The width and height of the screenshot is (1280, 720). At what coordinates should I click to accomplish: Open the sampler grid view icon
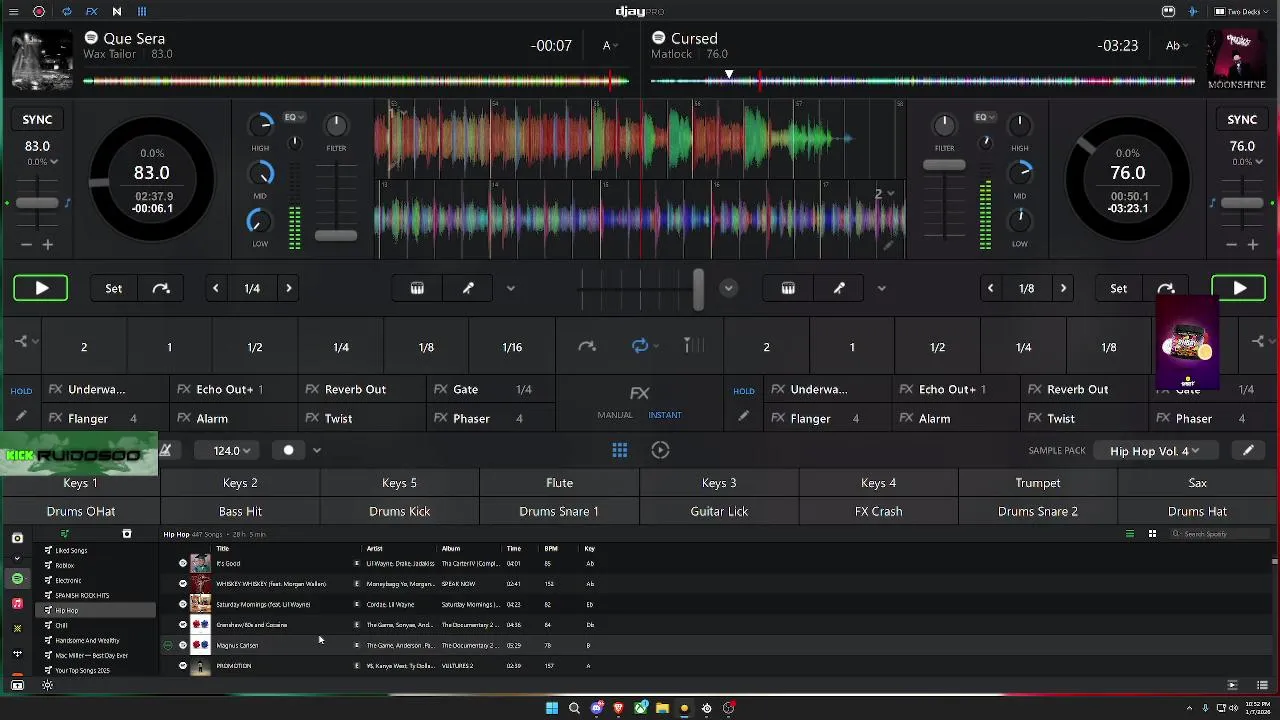pos(620,450)
